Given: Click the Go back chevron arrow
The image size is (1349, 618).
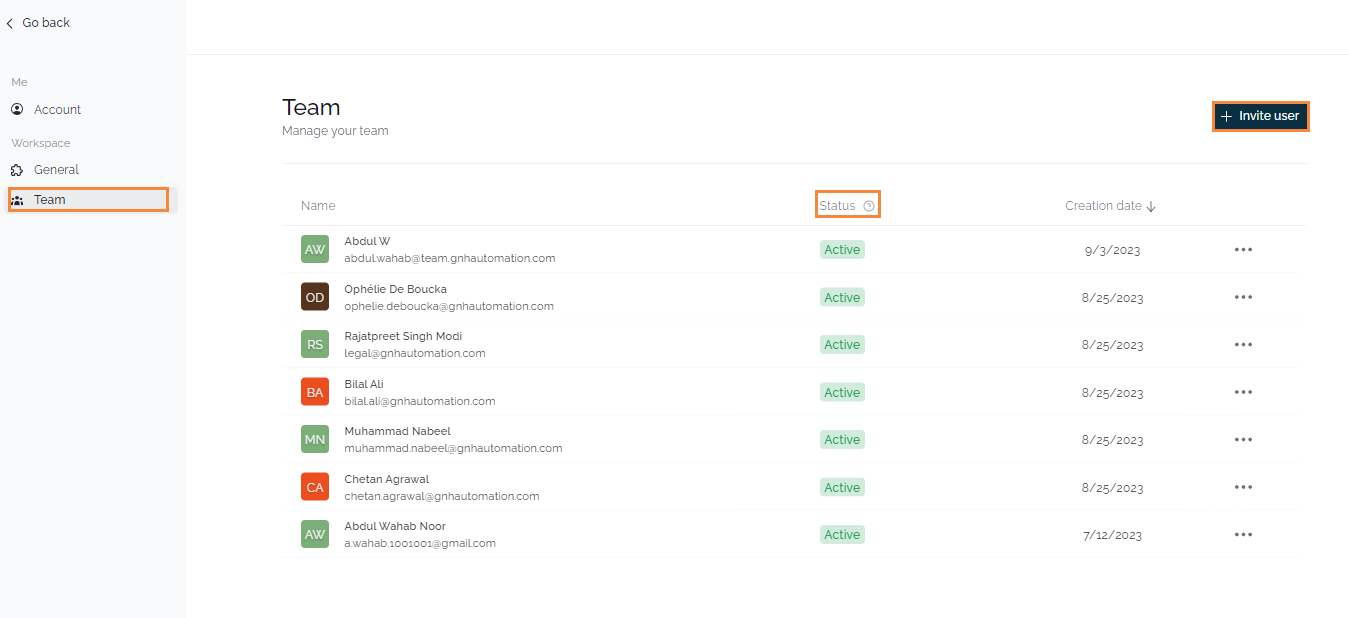Looking at the screenshot, I should click(10, 23).
